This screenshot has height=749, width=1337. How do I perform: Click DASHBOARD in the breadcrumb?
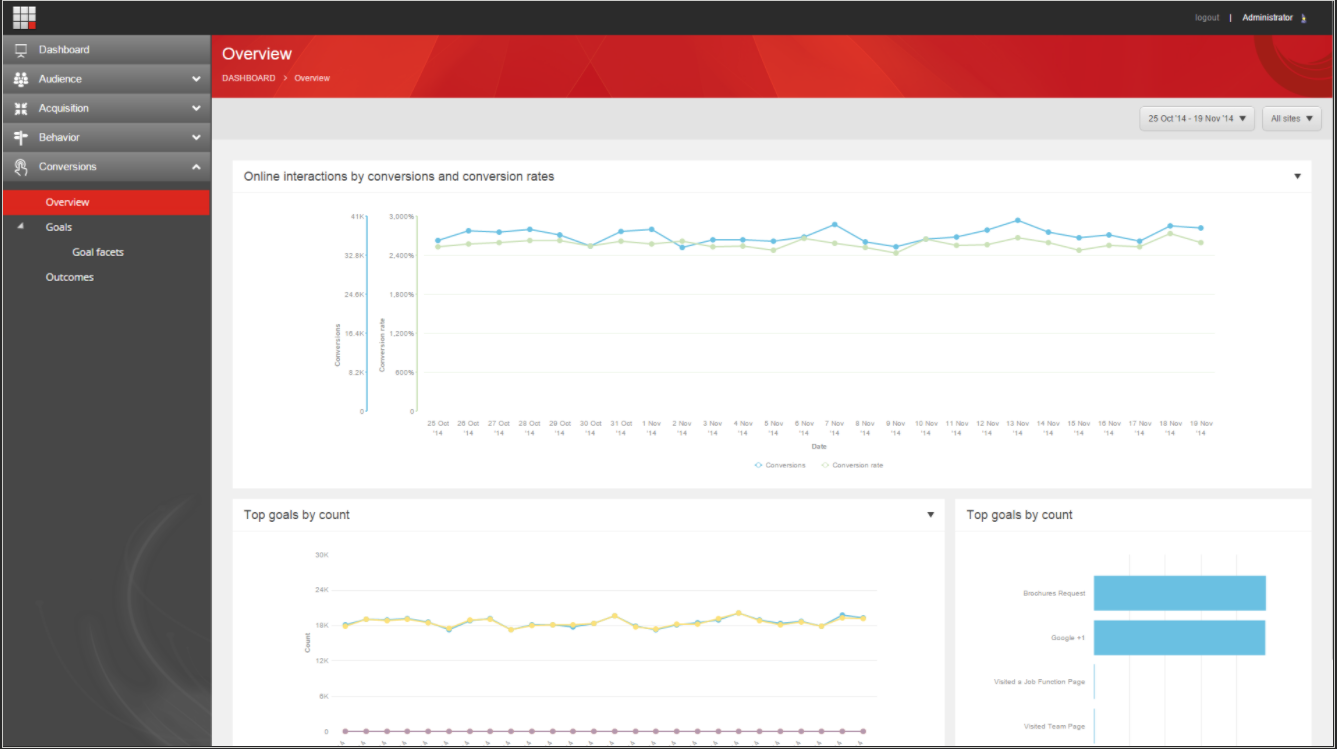tap(249, 78)
